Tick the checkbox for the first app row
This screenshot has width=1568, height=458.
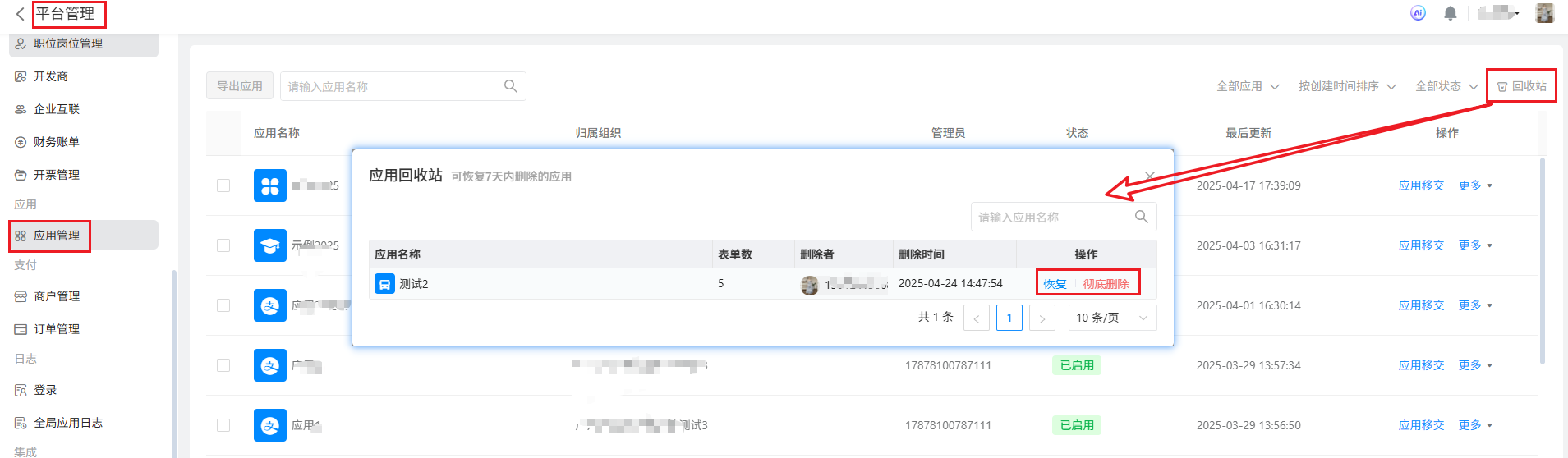pos(223,185)
